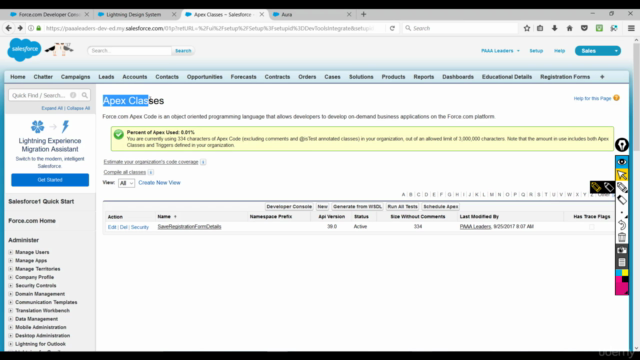Pick the yellow pen in black flyout
640x360 pixels.
[x=596, y=187]
